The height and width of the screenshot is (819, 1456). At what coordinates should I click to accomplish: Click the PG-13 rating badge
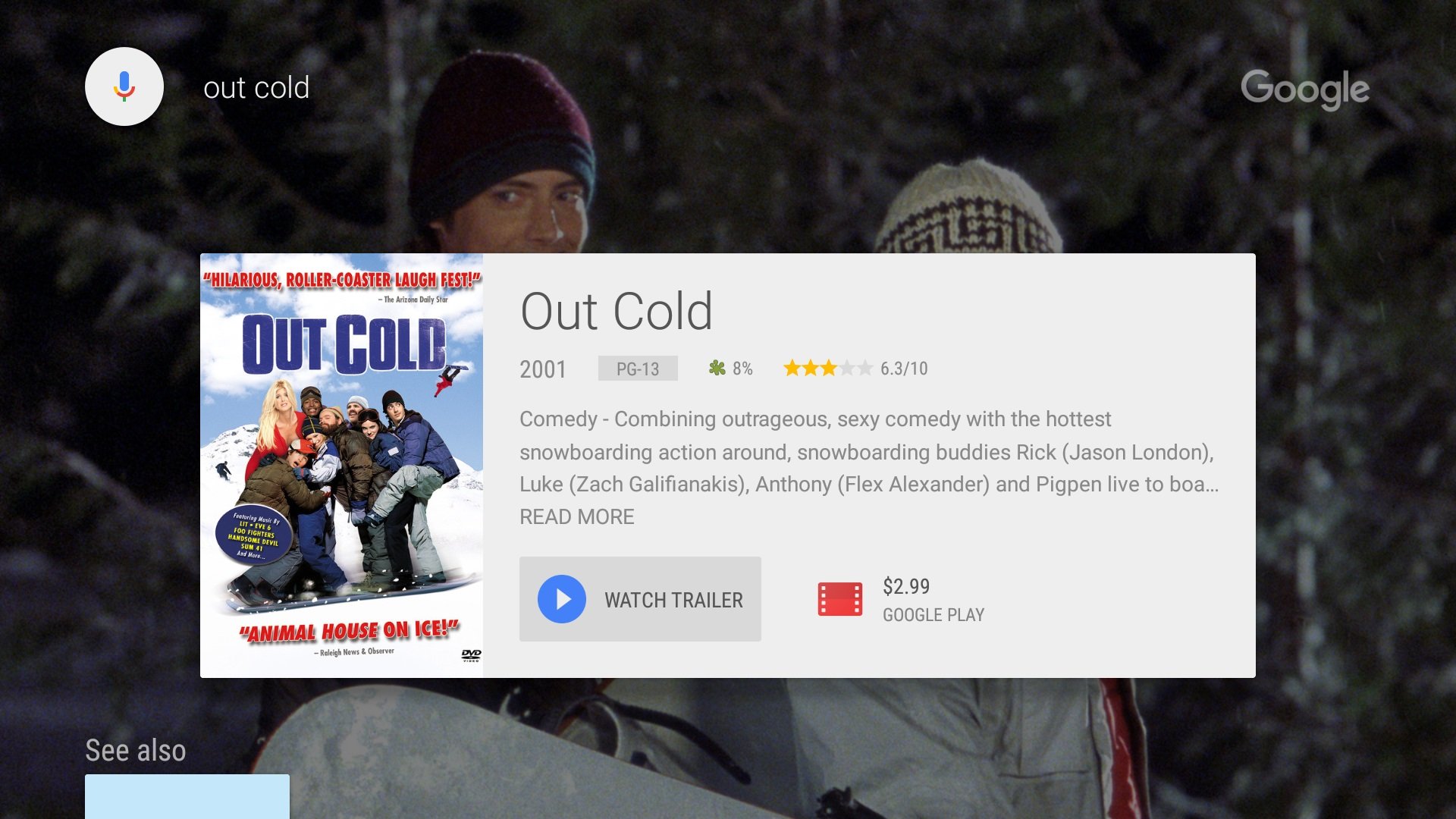[638, 369]
